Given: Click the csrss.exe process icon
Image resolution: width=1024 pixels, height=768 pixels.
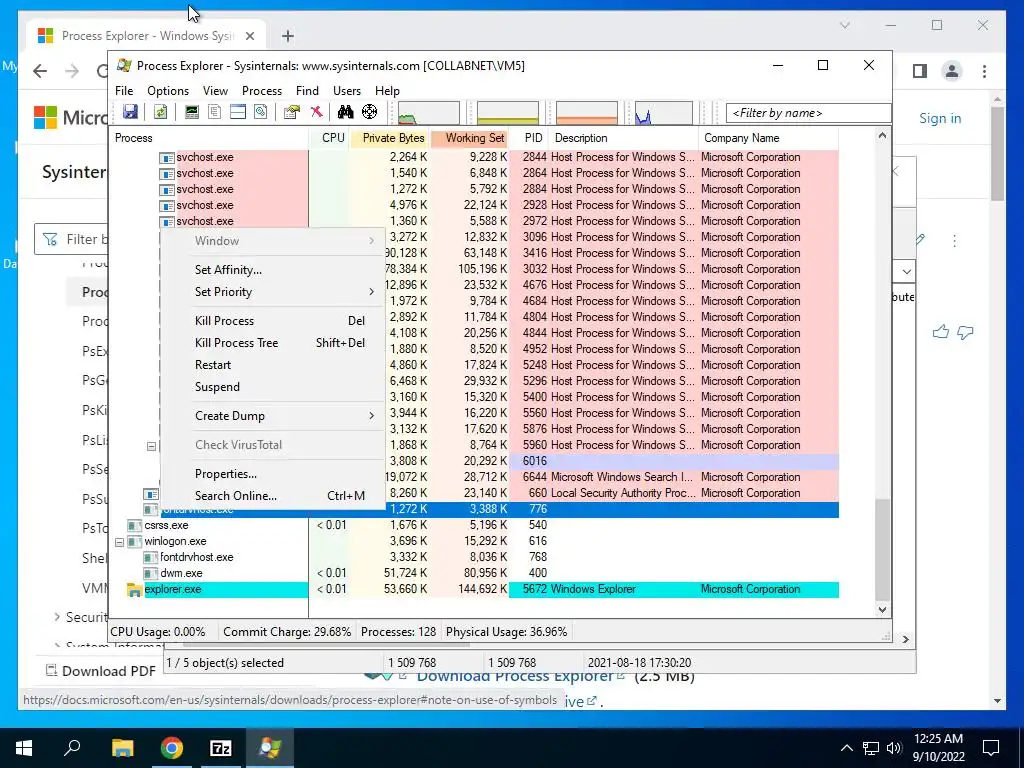Looking at the screenshot, I should (x=135, y=526).
